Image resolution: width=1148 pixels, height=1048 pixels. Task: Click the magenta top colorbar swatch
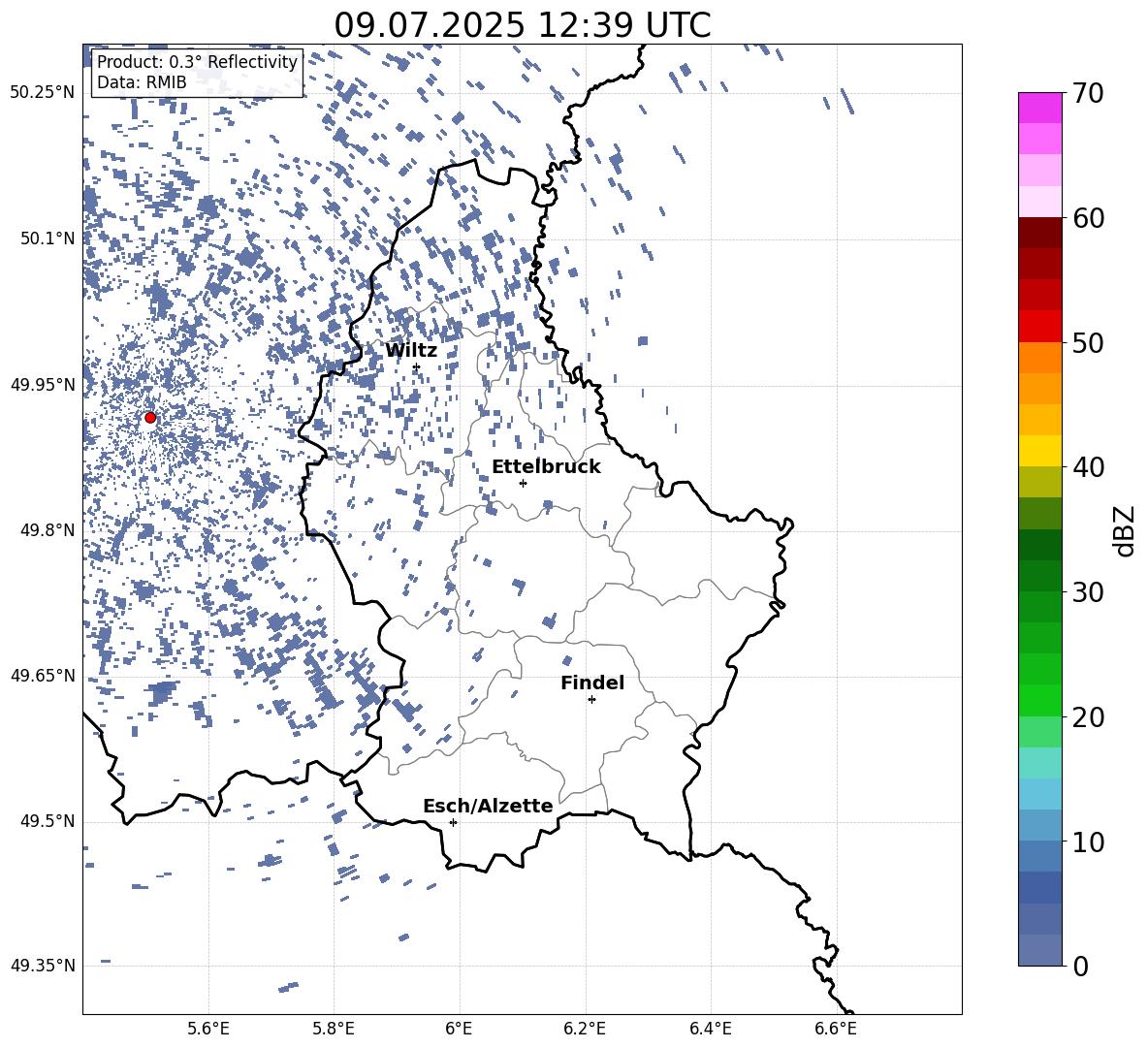point(1040,108)
